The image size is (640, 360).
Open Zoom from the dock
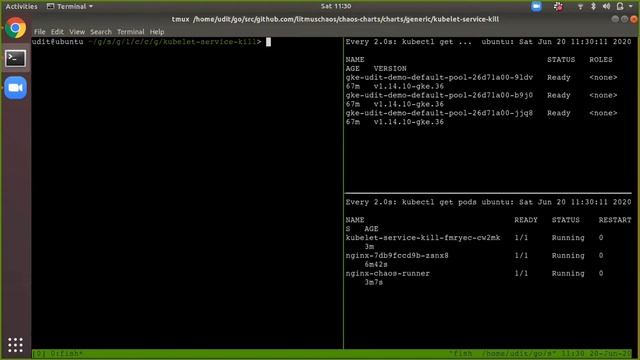coord(16,88)
